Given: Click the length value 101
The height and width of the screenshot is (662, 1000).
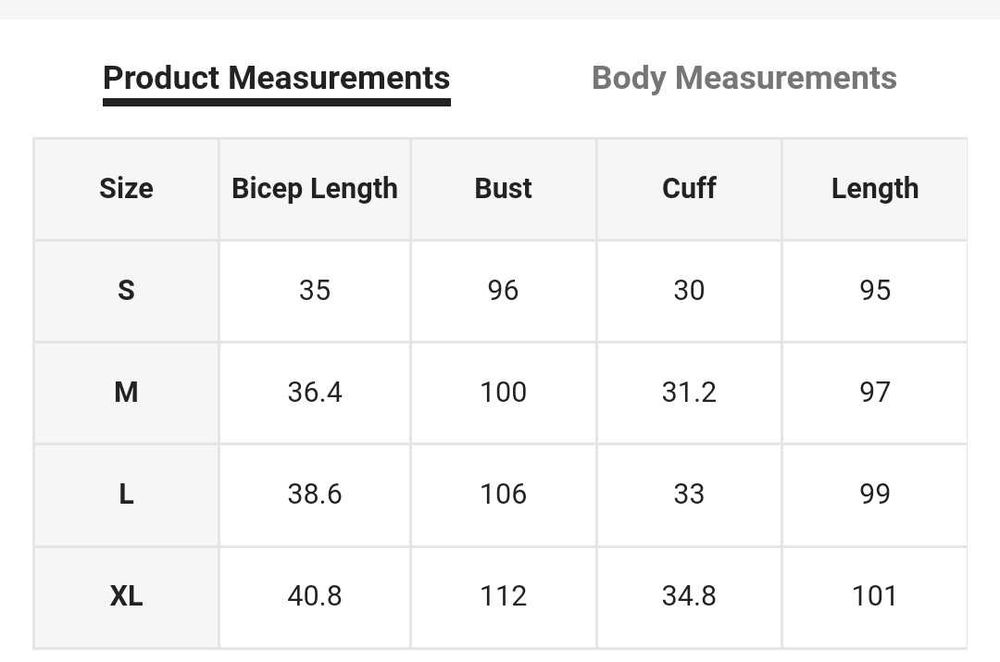Looking at the screenshot, I should pyautogui.click(x=875, y=596).
